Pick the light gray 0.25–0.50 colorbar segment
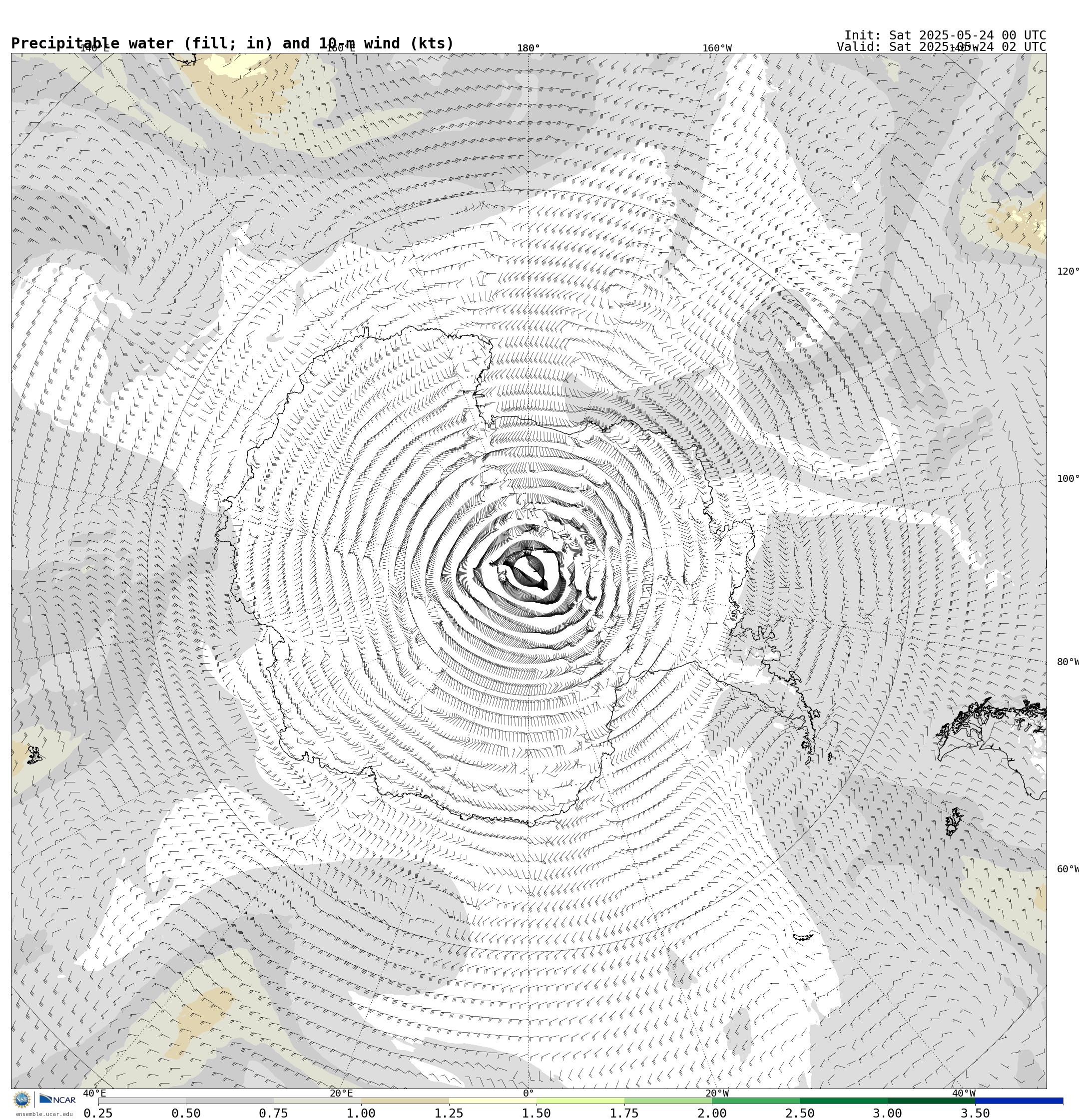1079x1120 pixels. tap(142, 1101)
